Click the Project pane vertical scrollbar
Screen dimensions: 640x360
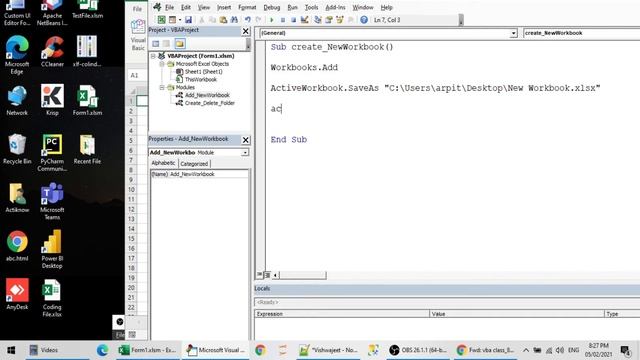(x=248, y=44)
